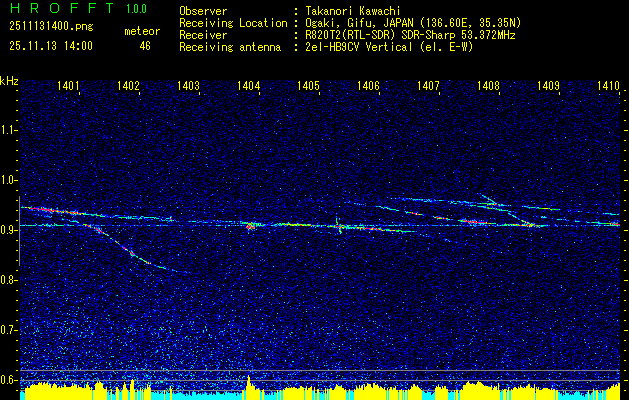Click the vertical spike echo near 1405
This screenshot has height=400, width=629.
pyautogui.click(x=339, y=227)
